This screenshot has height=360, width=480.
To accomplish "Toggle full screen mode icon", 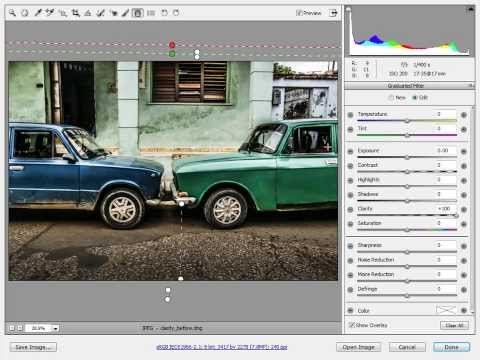I will click(333, 13).
